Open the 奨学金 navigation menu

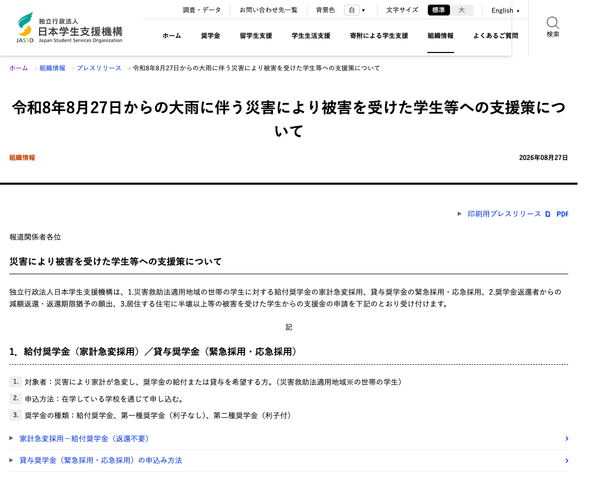coord(211,36)
